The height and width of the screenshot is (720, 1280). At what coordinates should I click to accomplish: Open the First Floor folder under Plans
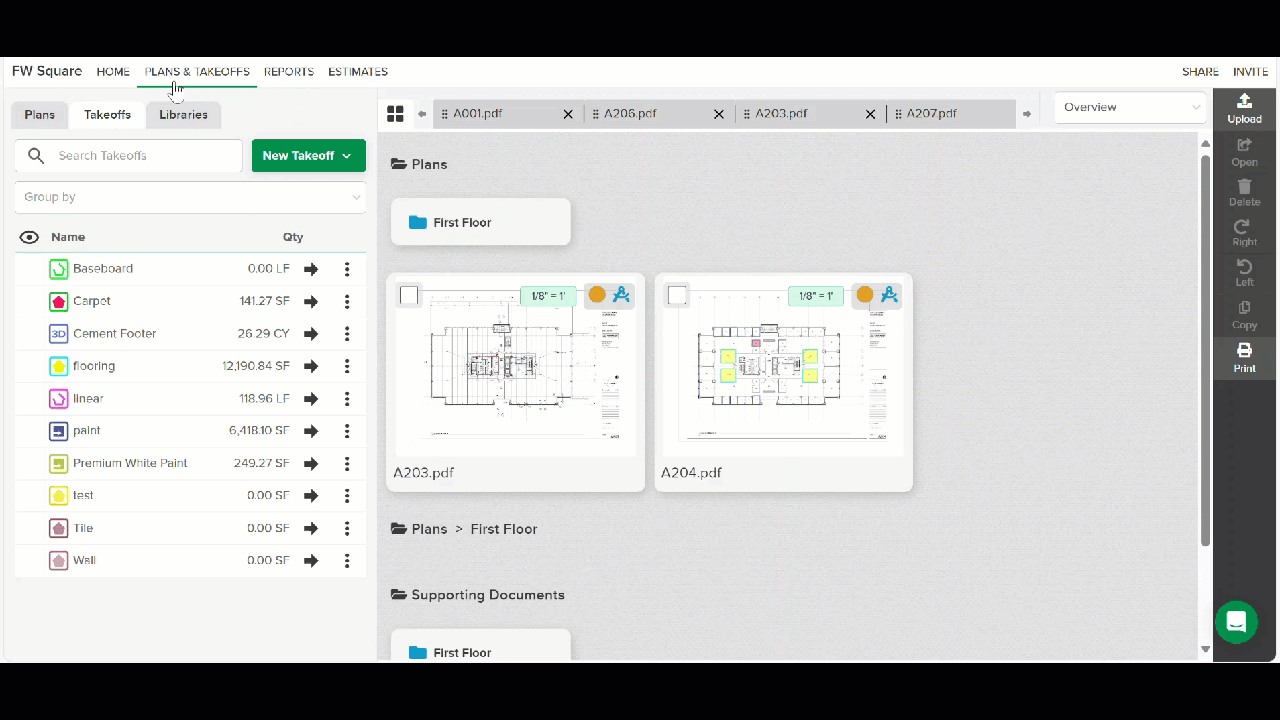coord(481,222)
